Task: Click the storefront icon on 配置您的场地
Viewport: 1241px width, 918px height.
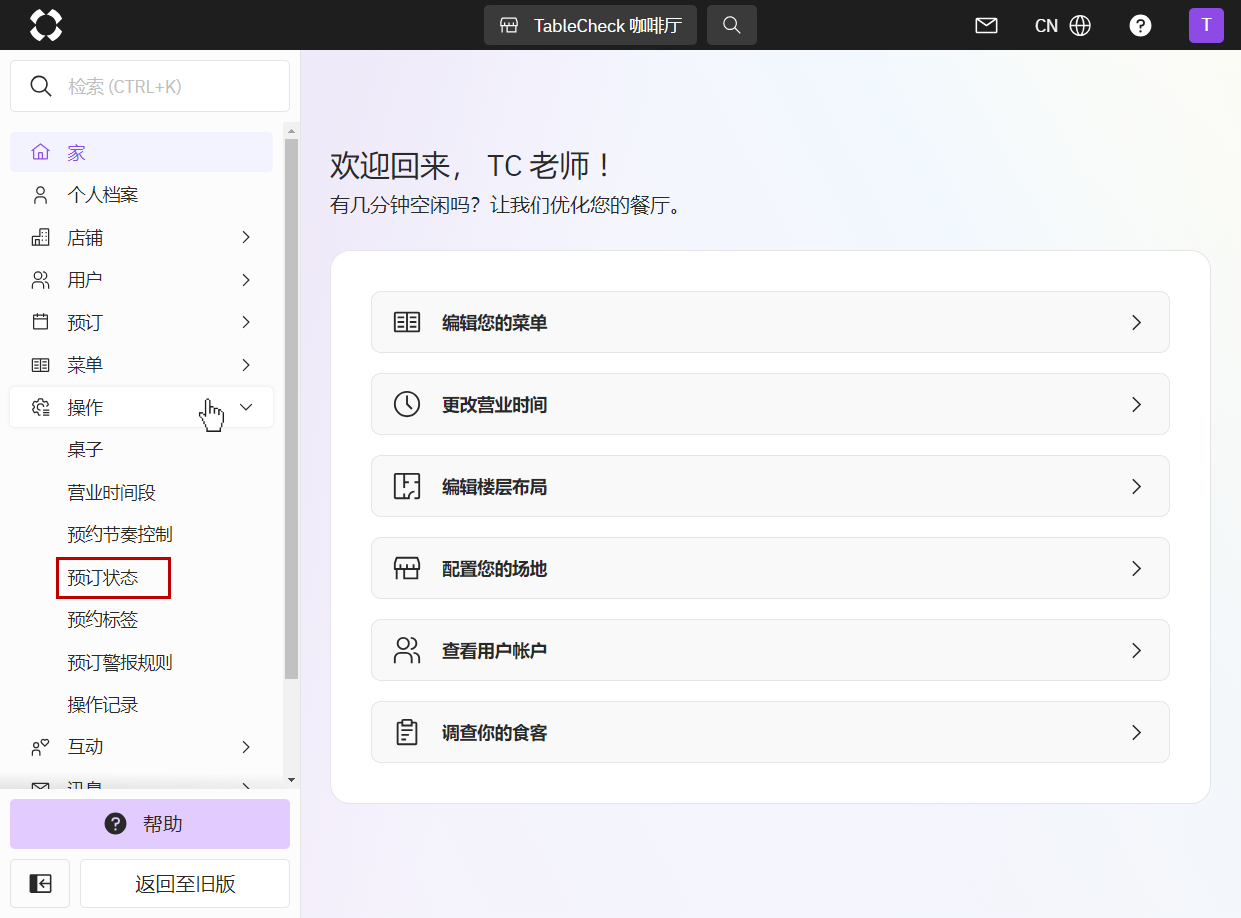Action: click(407, 568)
